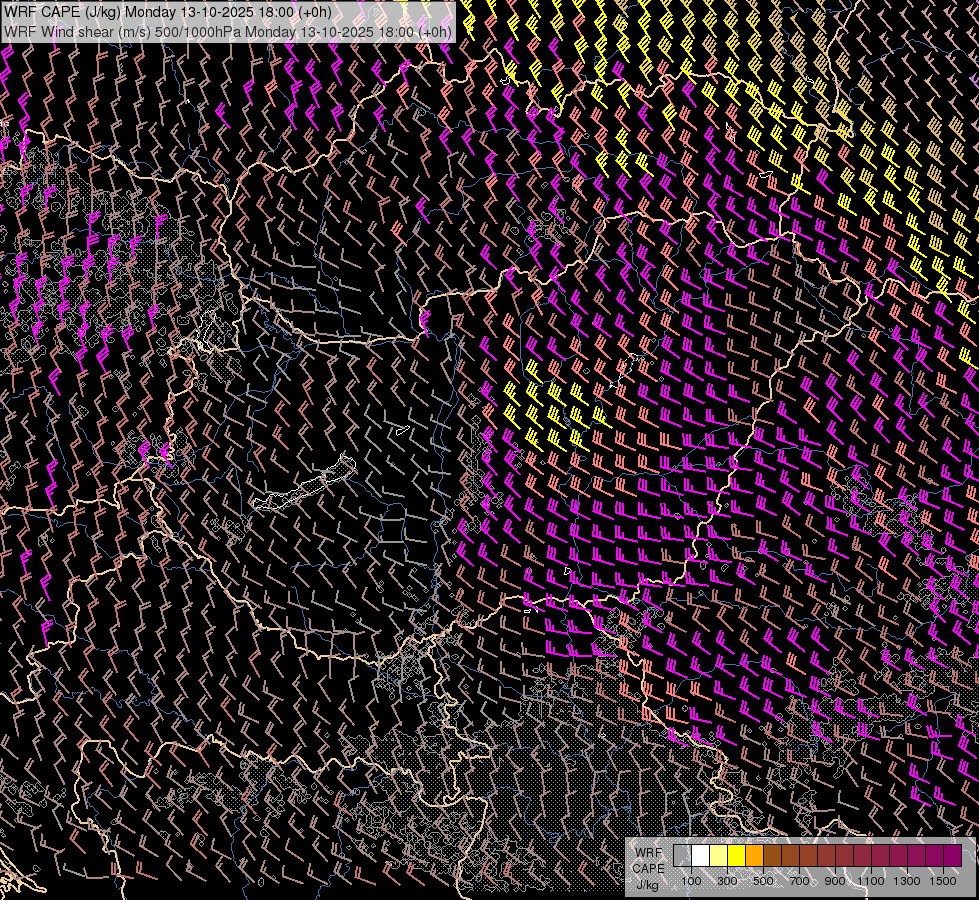Click the "900" legend tick label
979x900 pixels.
(x=835, y=881)
